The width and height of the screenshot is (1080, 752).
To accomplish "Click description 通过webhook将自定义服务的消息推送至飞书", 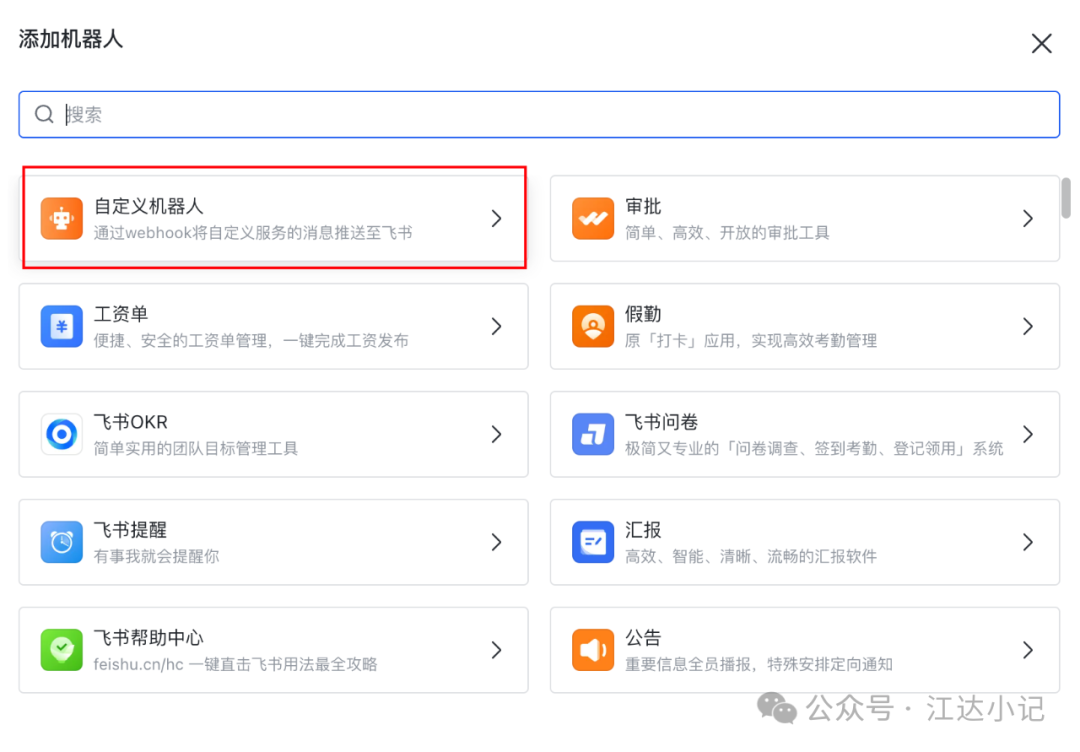I will [253, 233].
